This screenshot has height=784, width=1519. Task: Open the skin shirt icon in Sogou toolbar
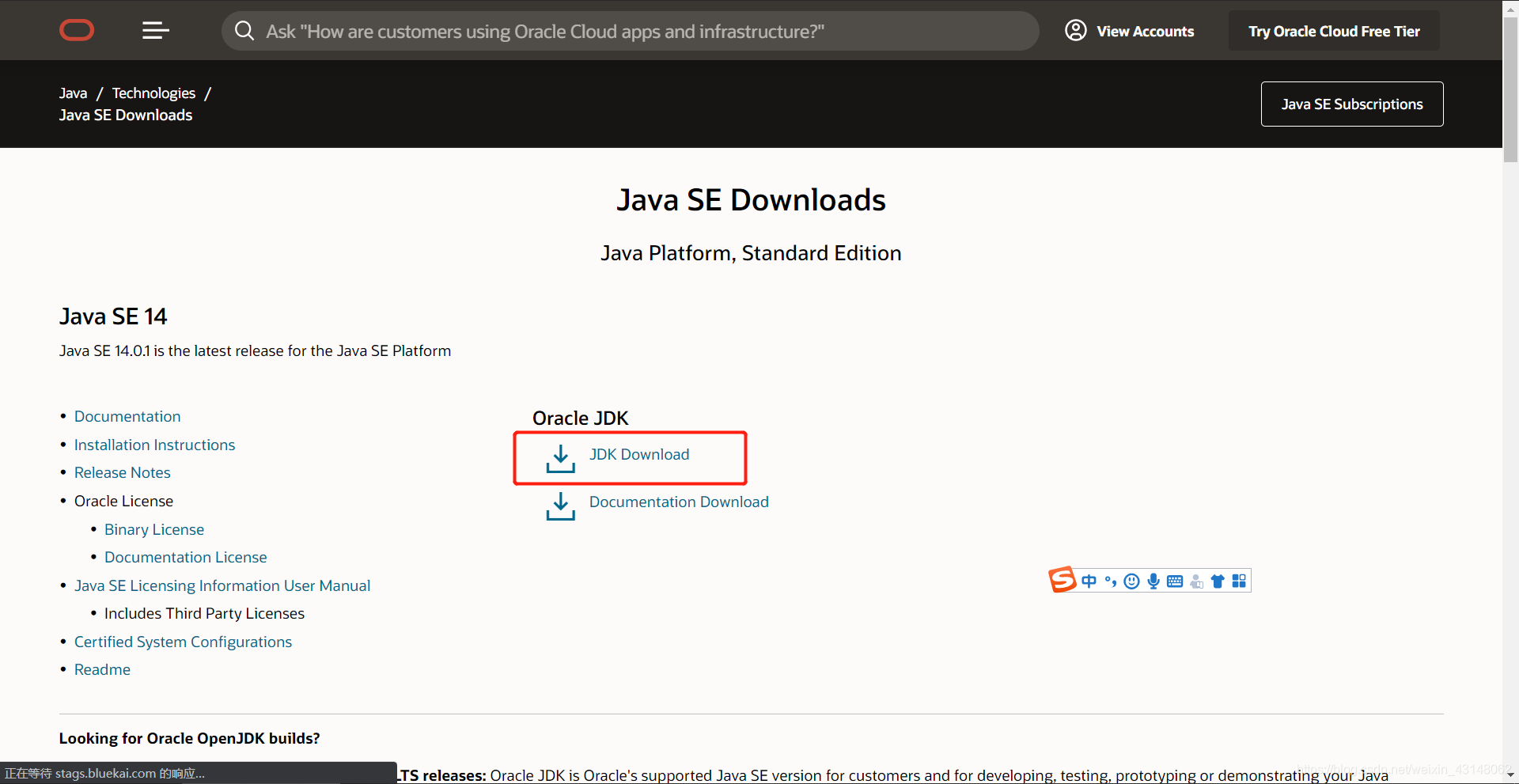(x=1218, y=581)
